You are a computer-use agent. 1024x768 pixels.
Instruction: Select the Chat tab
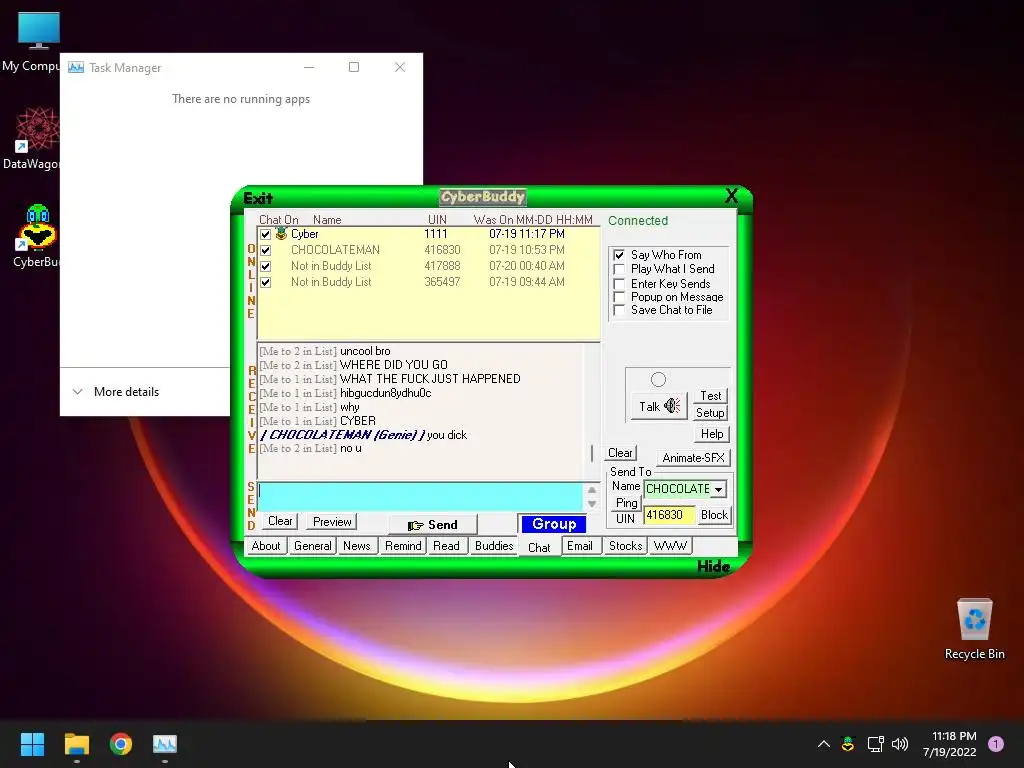pos(539,547)
